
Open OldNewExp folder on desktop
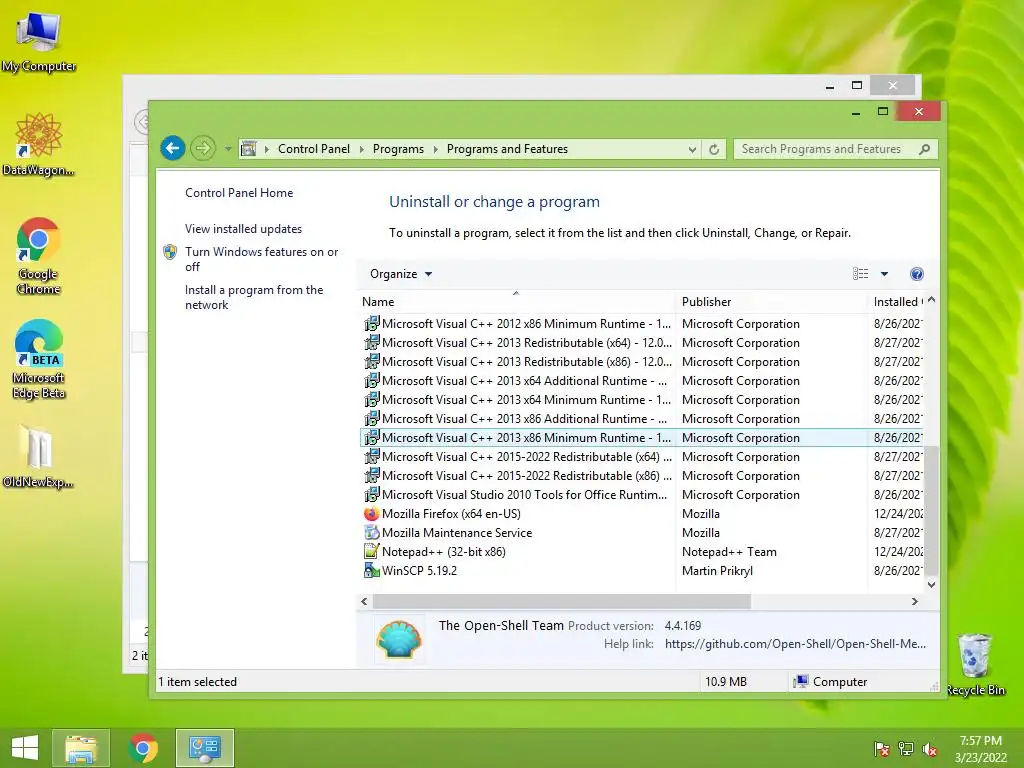tap(38, 456)
